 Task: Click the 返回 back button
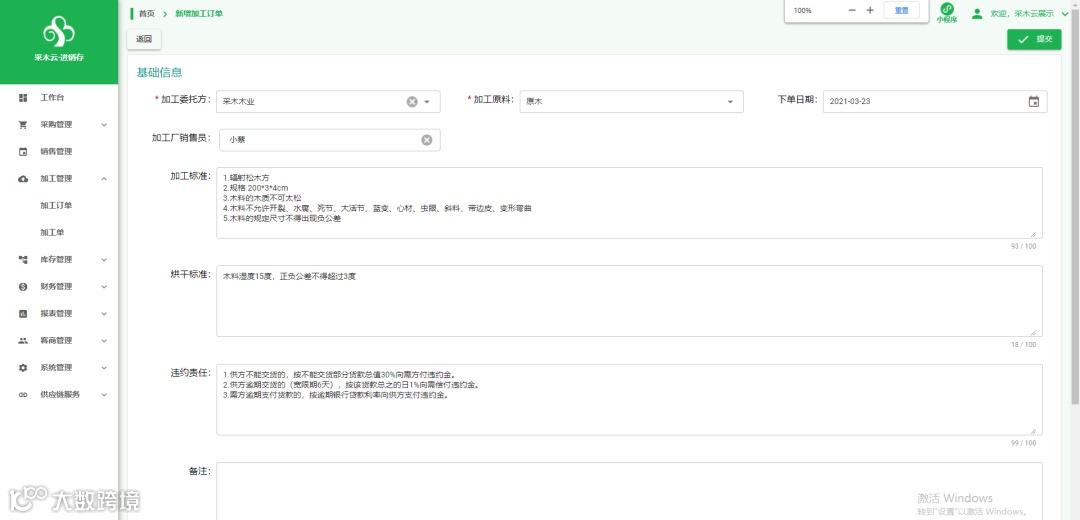(144, 39)
